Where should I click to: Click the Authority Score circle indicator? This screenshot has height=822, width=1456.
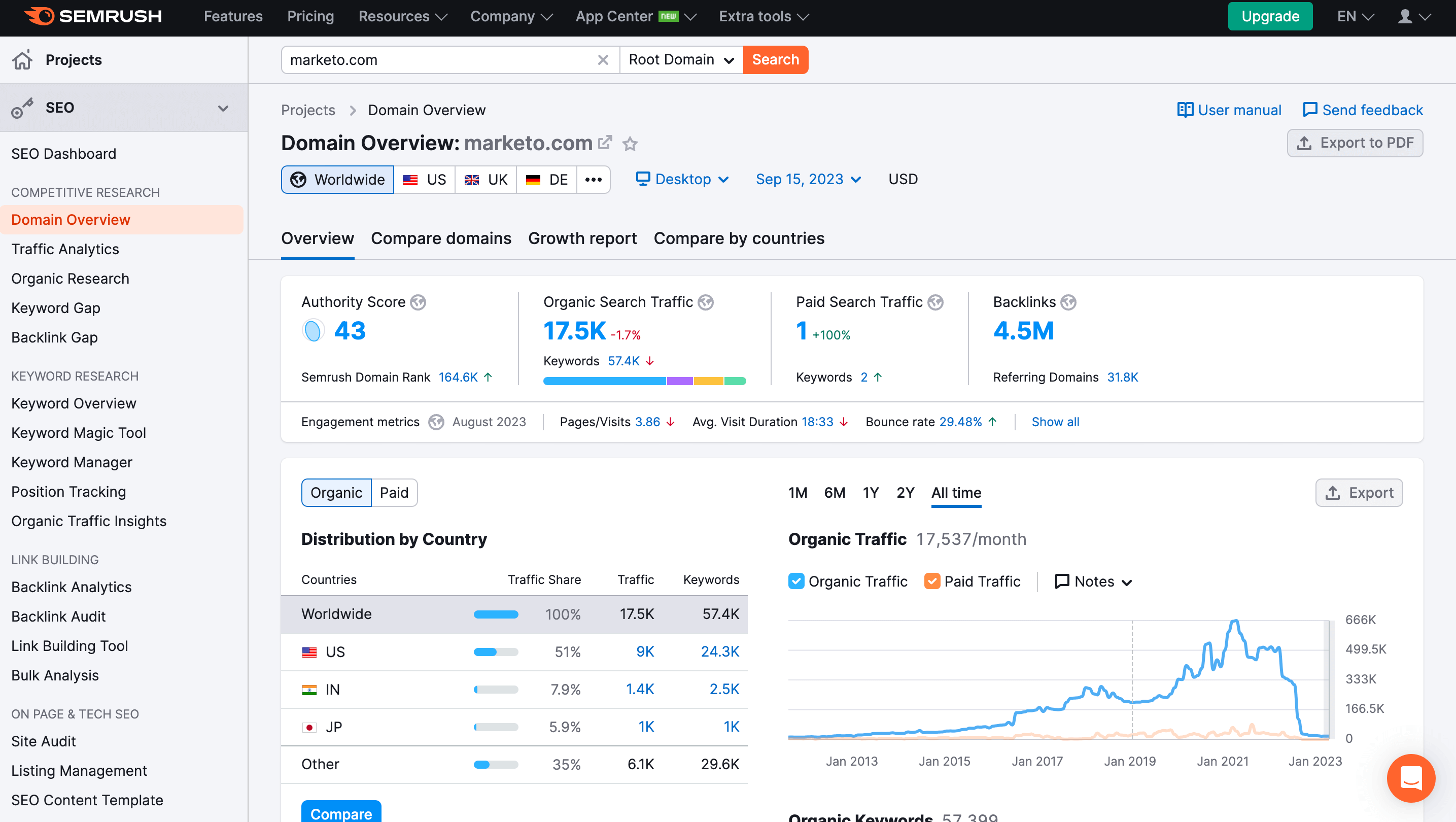click(x=313, y=331)
